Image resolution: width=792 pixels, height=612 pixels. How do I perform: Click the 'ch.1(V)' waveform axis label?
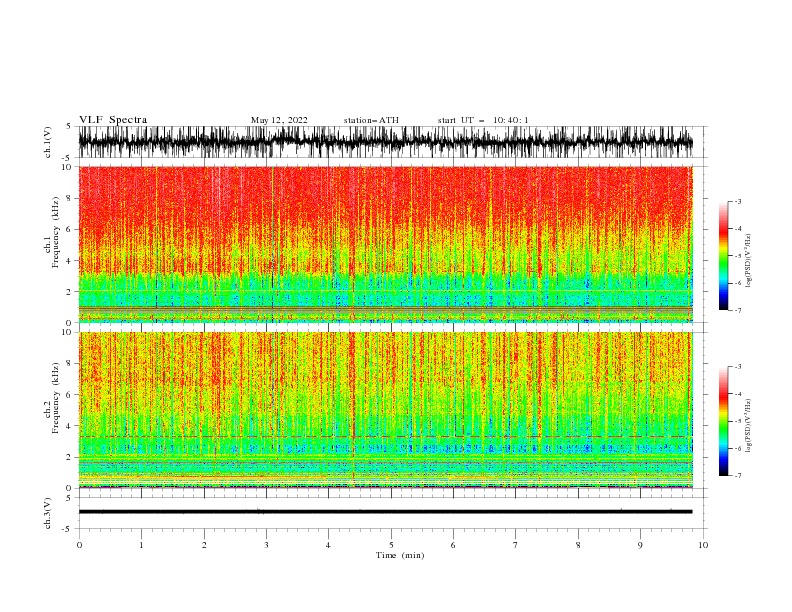[x=48, y=142]
